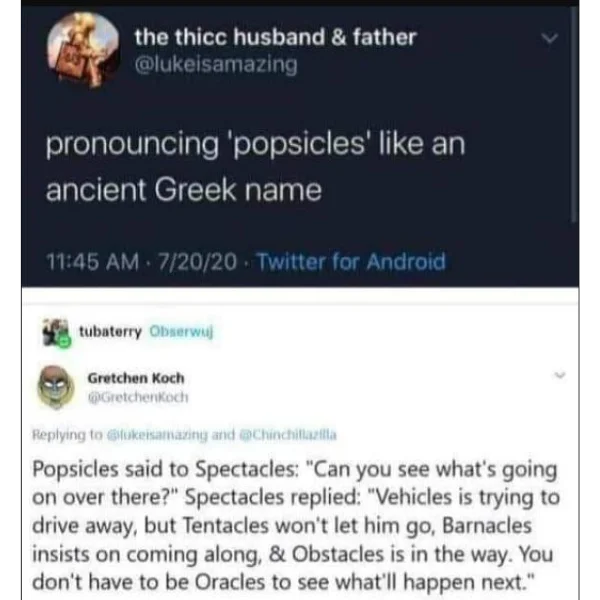The image size is (600, 600).
Task: Click the scrollbar at the tweet's right edge
Action: [573, 114]
